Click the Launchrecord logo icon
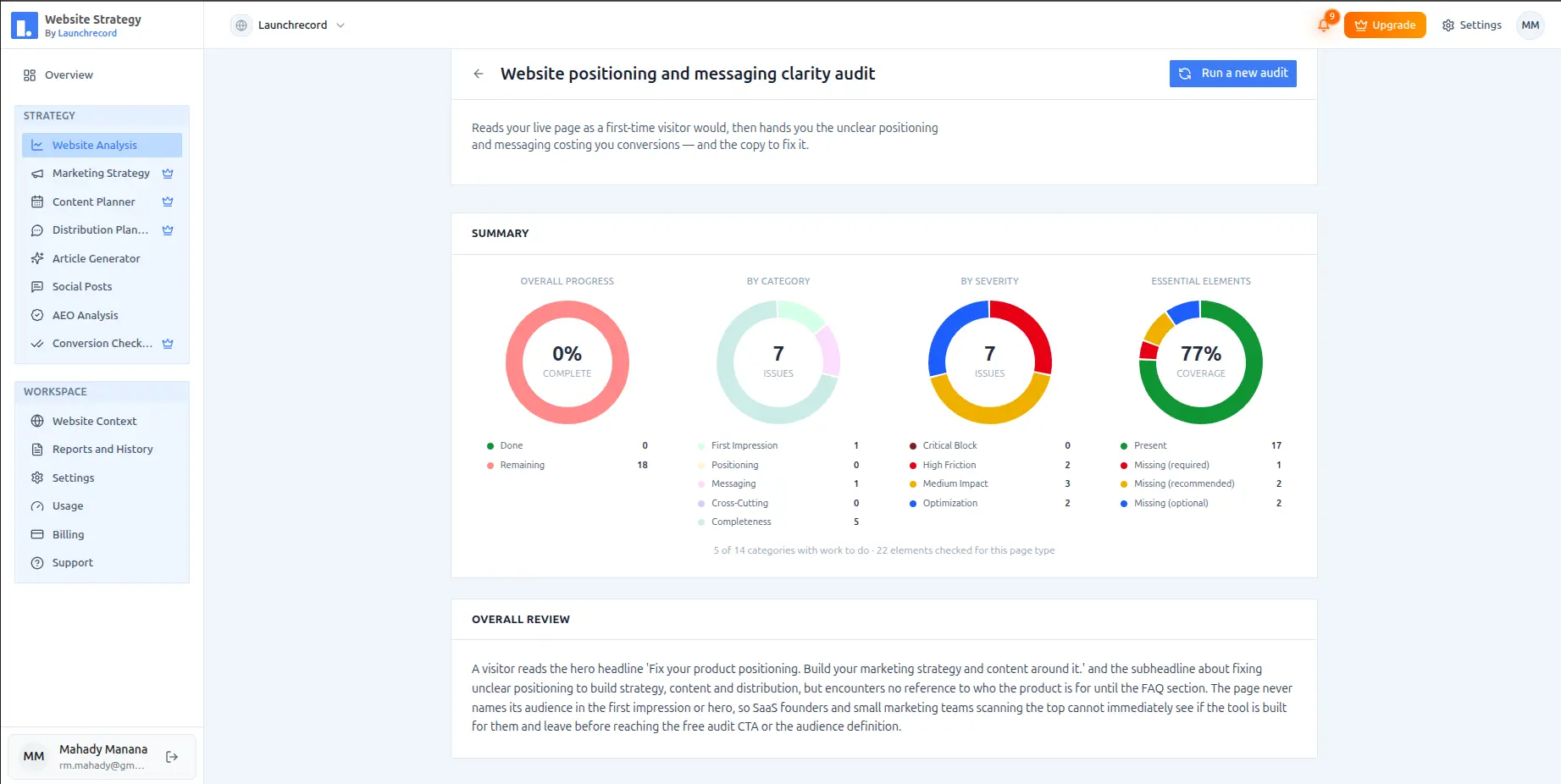 (x=25, y=25)
